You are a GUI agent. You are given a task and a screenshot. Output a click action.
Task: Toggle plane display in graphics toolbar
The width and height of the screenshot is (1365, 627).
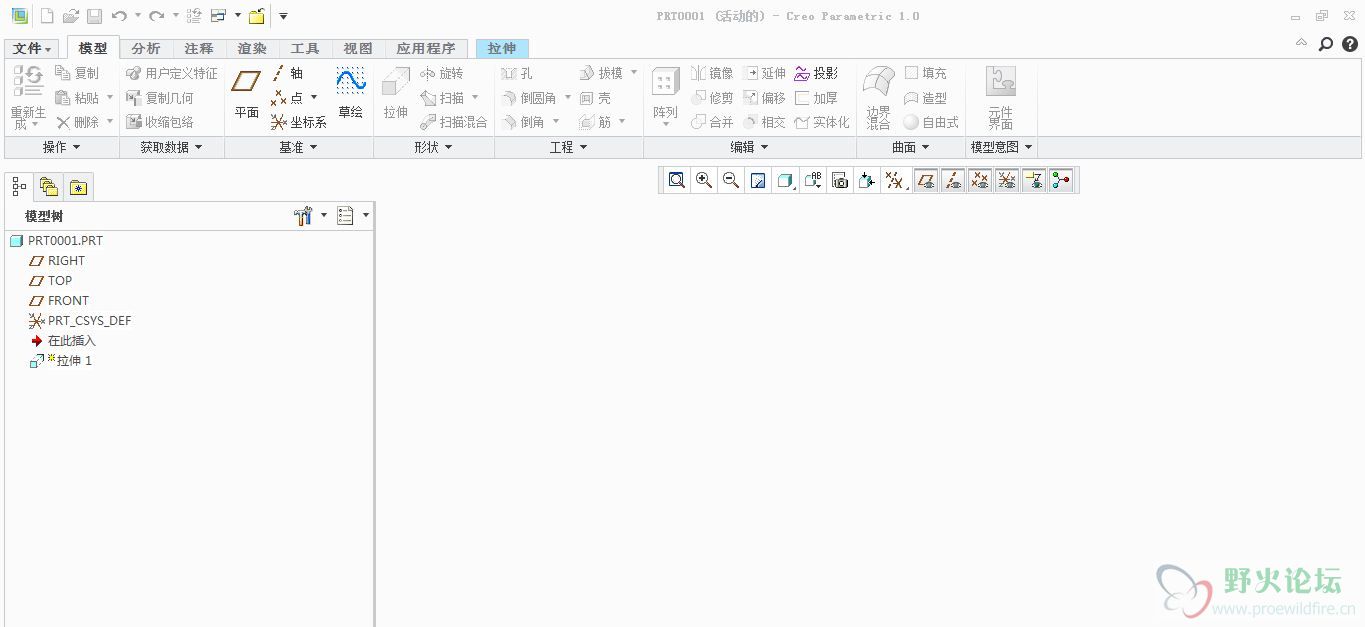[x=926, y=180]
